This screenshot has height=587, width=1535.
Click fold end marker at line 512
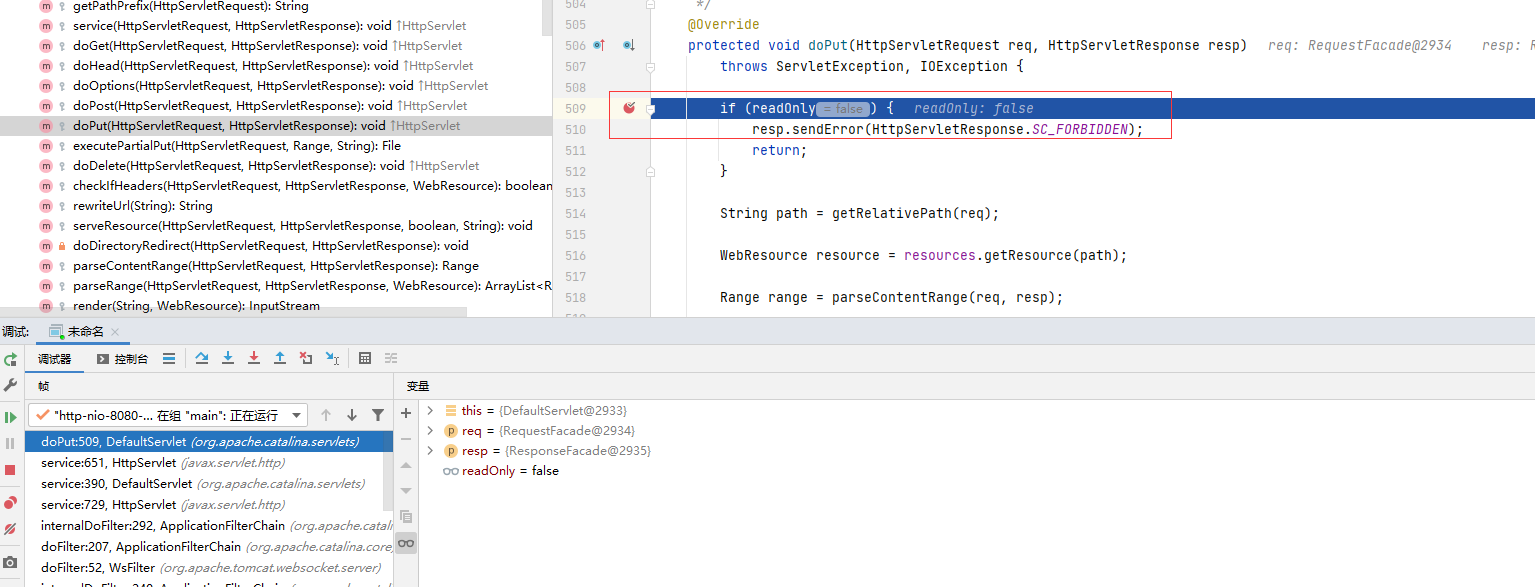[x=651, y=171]
